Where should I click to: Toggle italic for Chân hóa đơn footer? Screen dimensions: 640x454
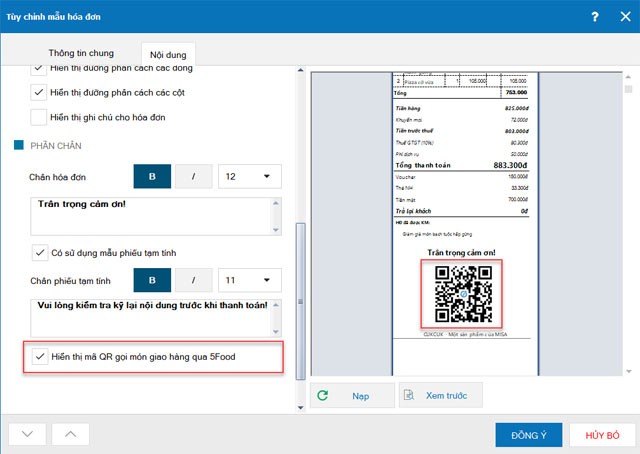193,177
